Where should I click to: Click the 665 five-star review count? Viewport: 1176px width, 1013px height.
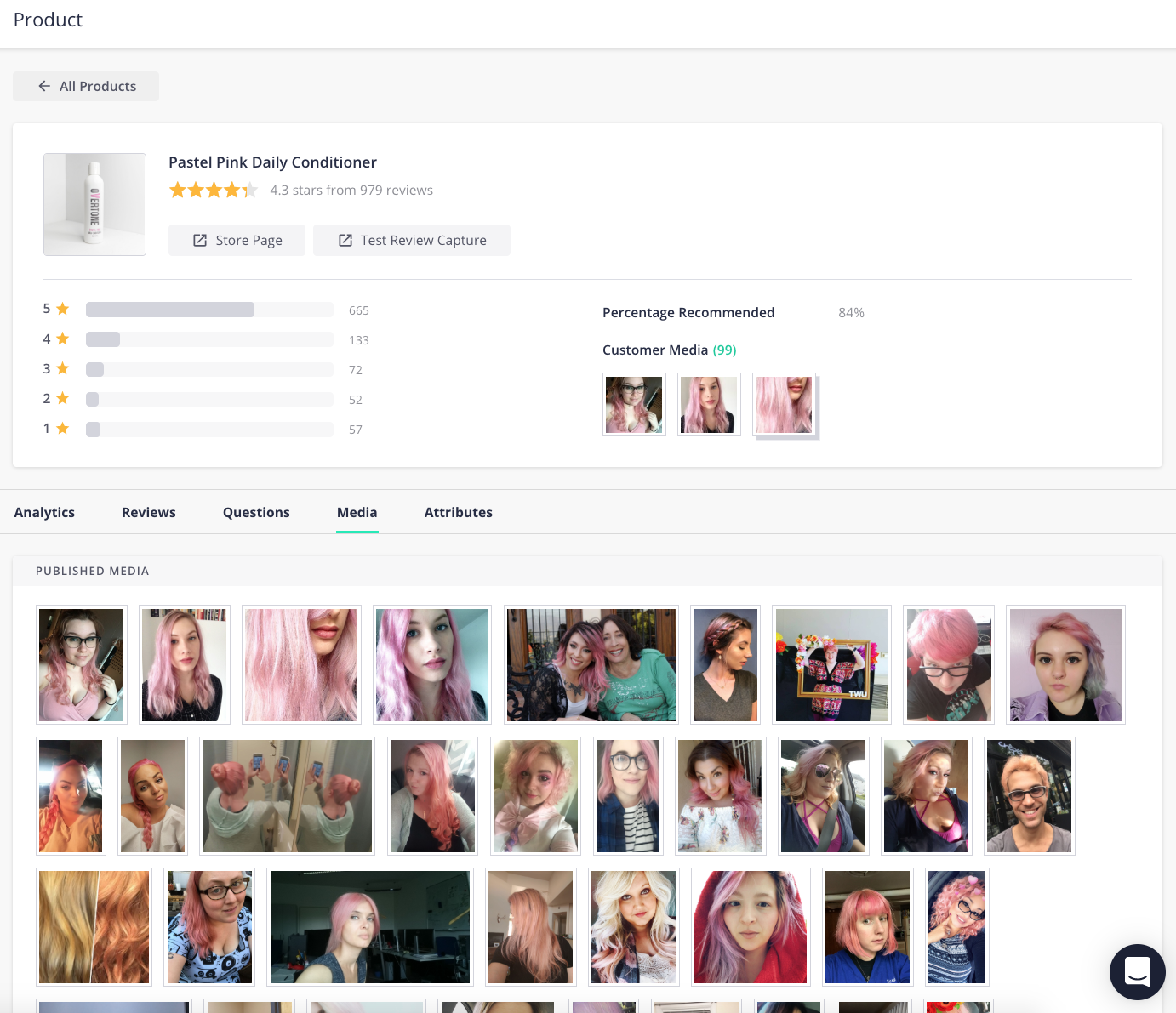(x=359, y=310)
